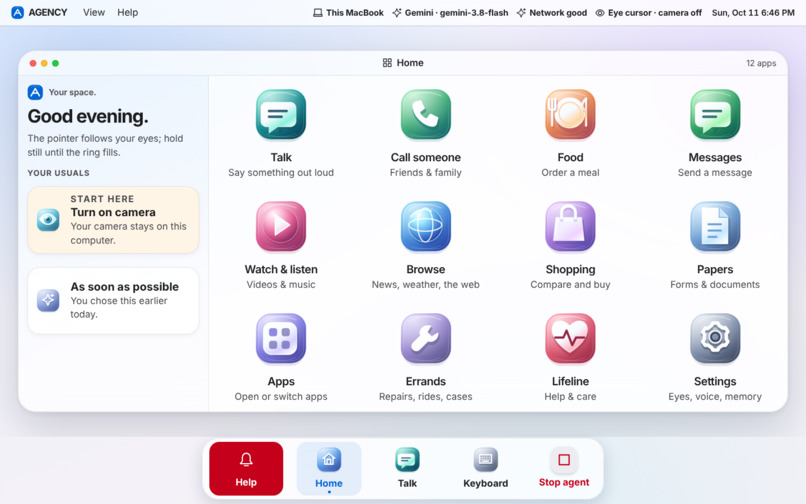Click the eye icon on Turn on camera card
This screenshot has width=806, height=504.
pos(48,220)
